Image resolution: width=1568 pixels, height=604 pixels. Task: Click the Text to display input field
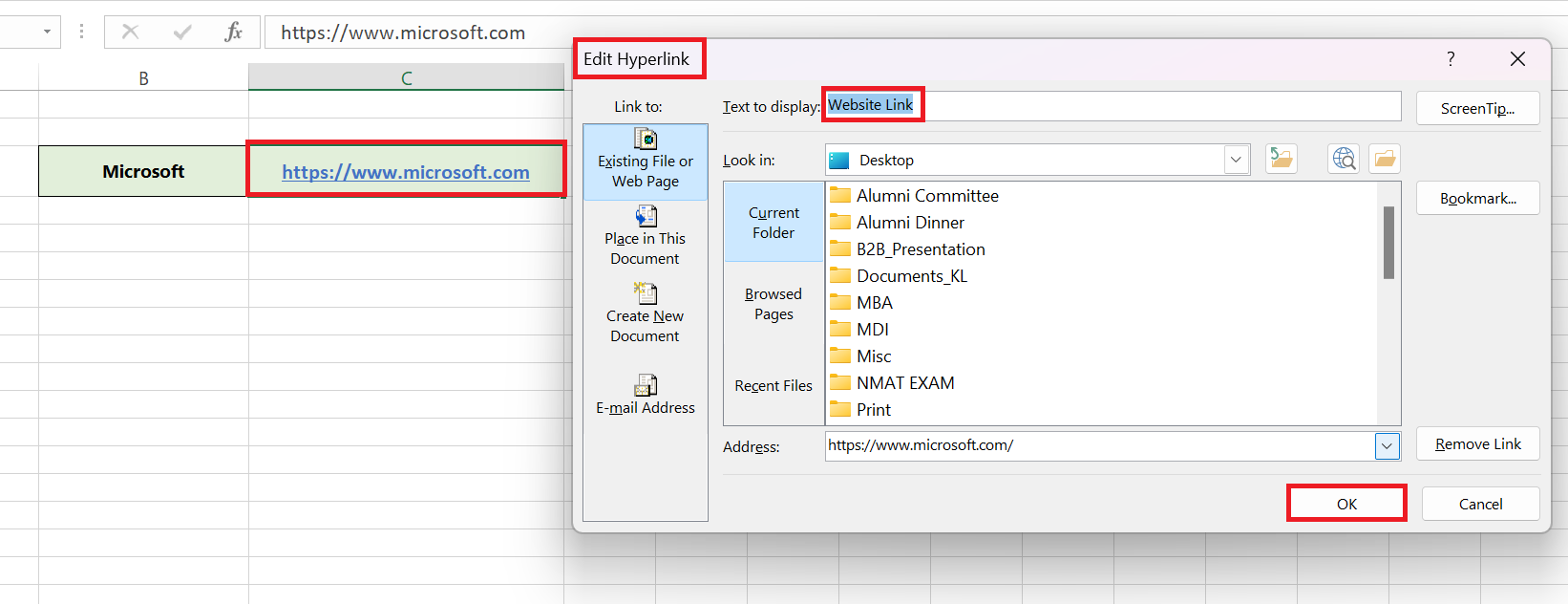pyautogui.click(x=1112, y=106)
